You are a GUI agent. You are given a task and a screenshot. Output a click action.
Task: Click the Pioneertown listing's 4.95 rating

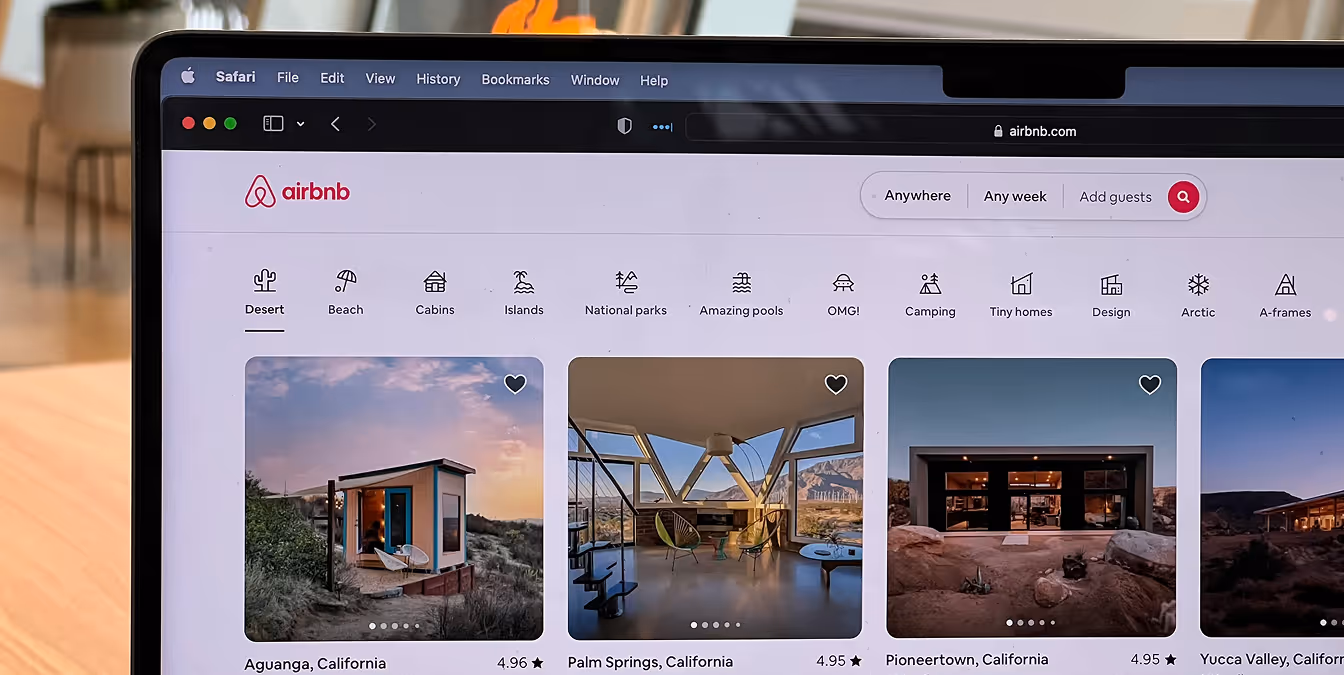click(1153, 659)
